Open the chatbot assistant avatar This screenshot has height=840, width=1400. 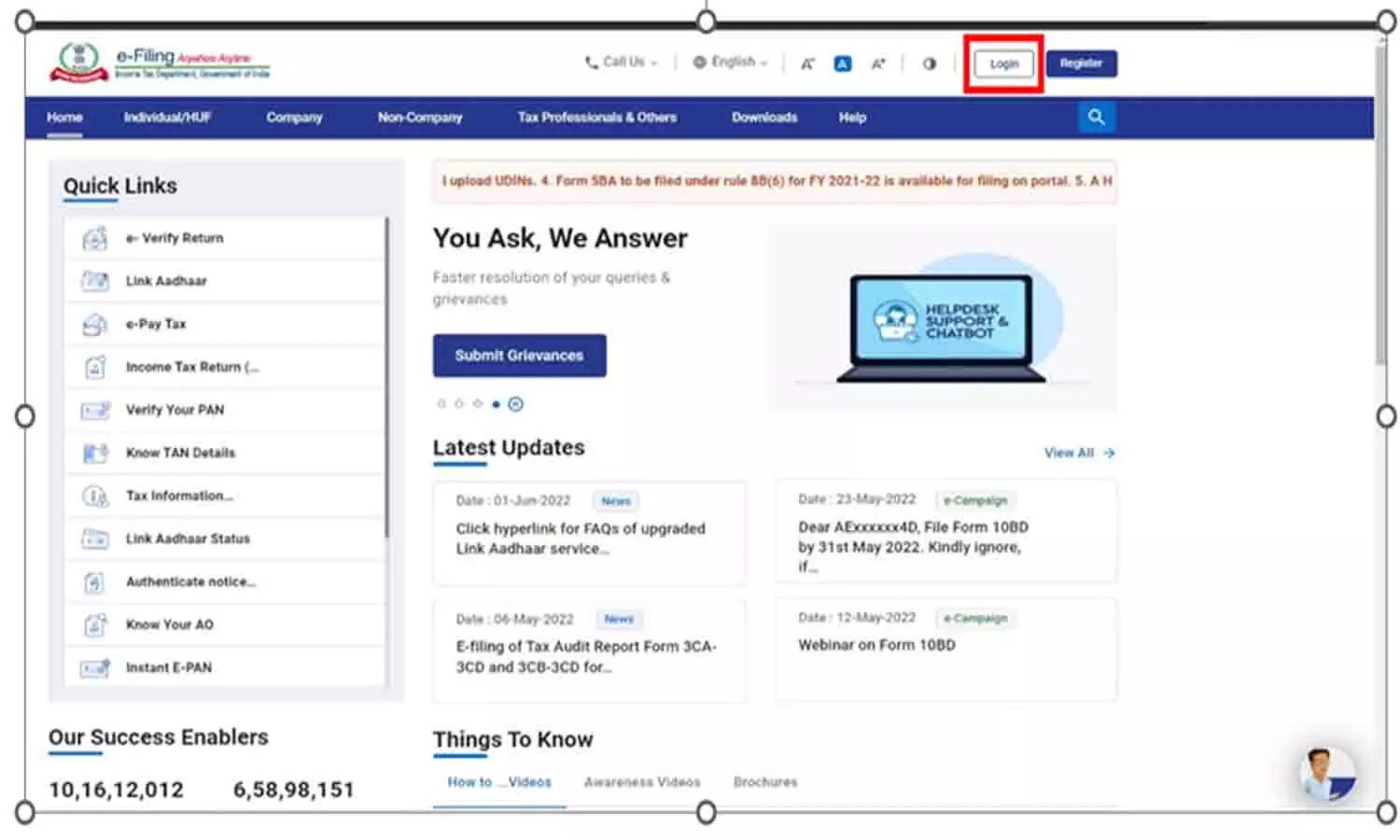click(x=1326, y=775)
